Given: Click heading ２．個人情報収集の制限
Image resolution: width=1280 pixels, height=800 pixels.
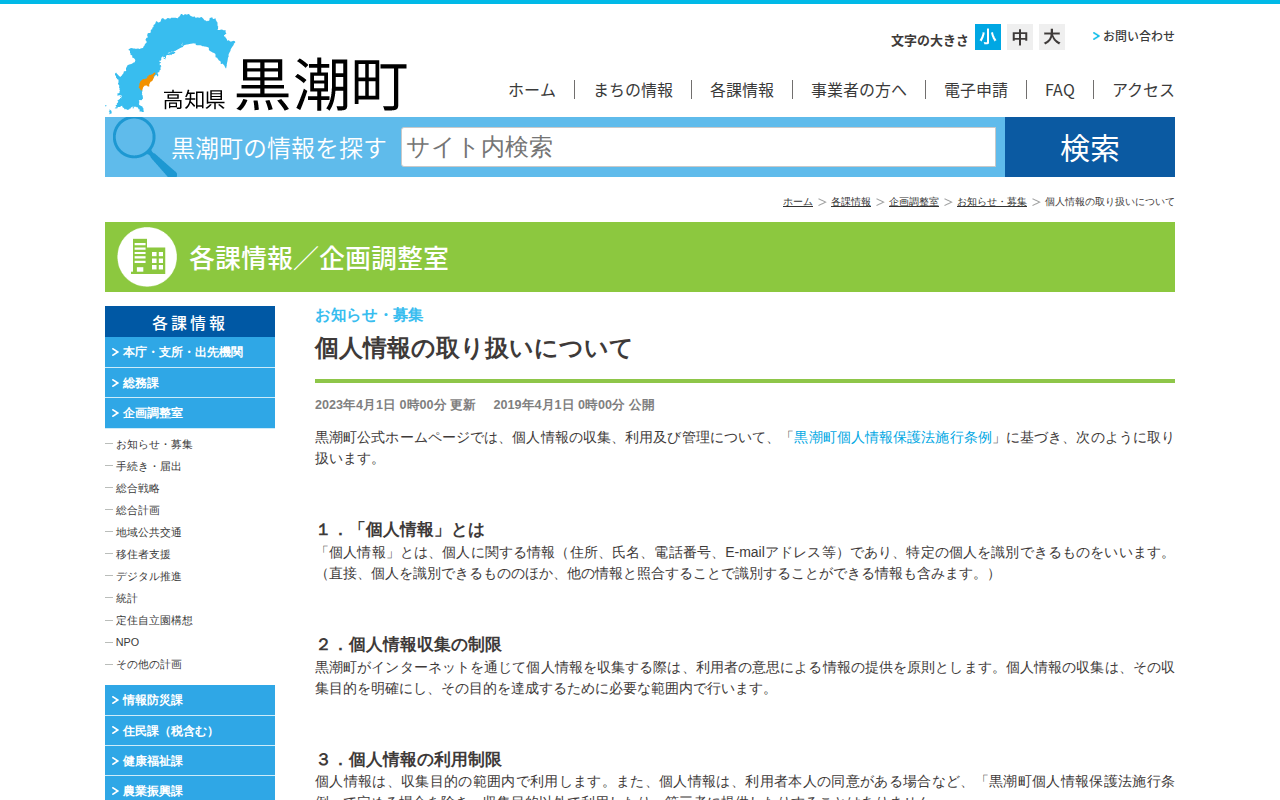Looking at the screenshot, I should coord(409,644).
